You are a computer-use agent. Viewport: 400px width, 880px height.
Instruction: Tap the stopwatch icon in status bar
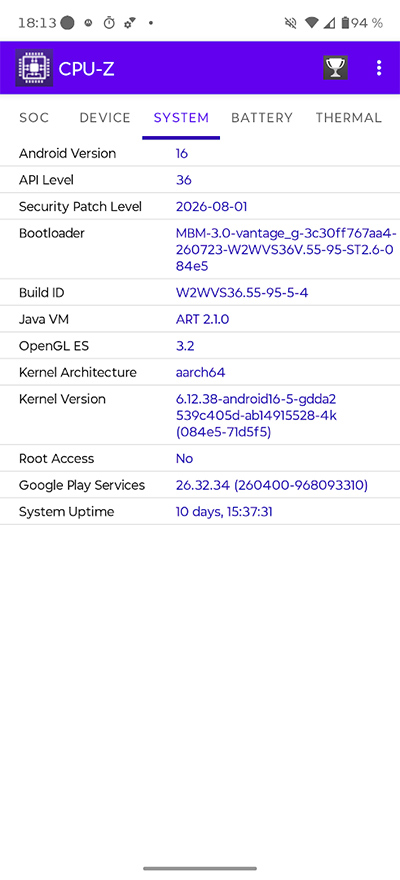point(109,23)
